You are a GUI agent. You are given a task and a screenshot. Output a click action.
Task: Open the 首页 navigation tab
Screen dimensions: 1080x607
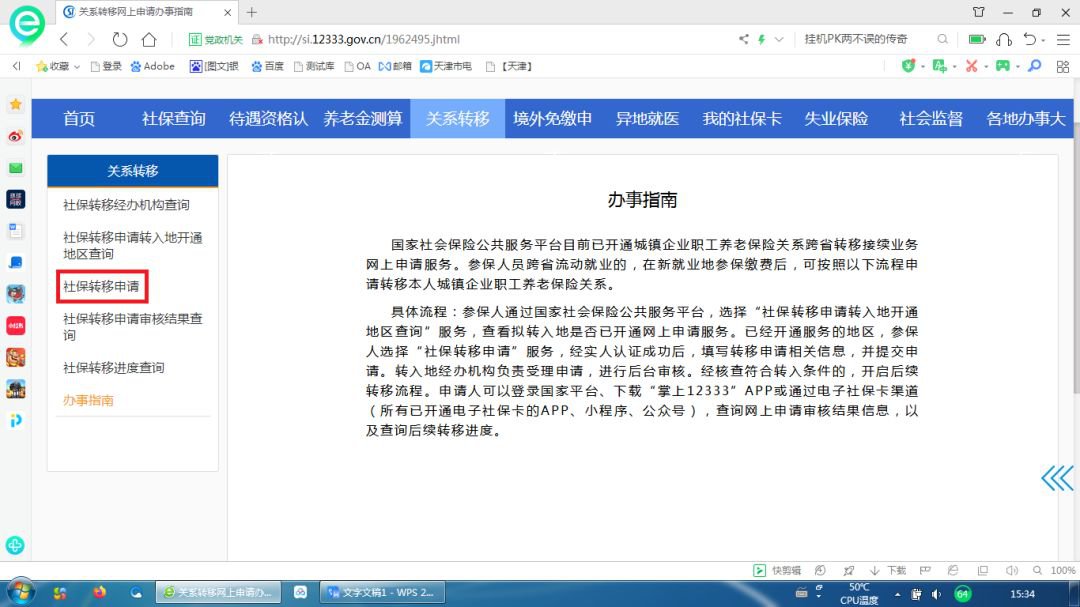tap(79, 119)
